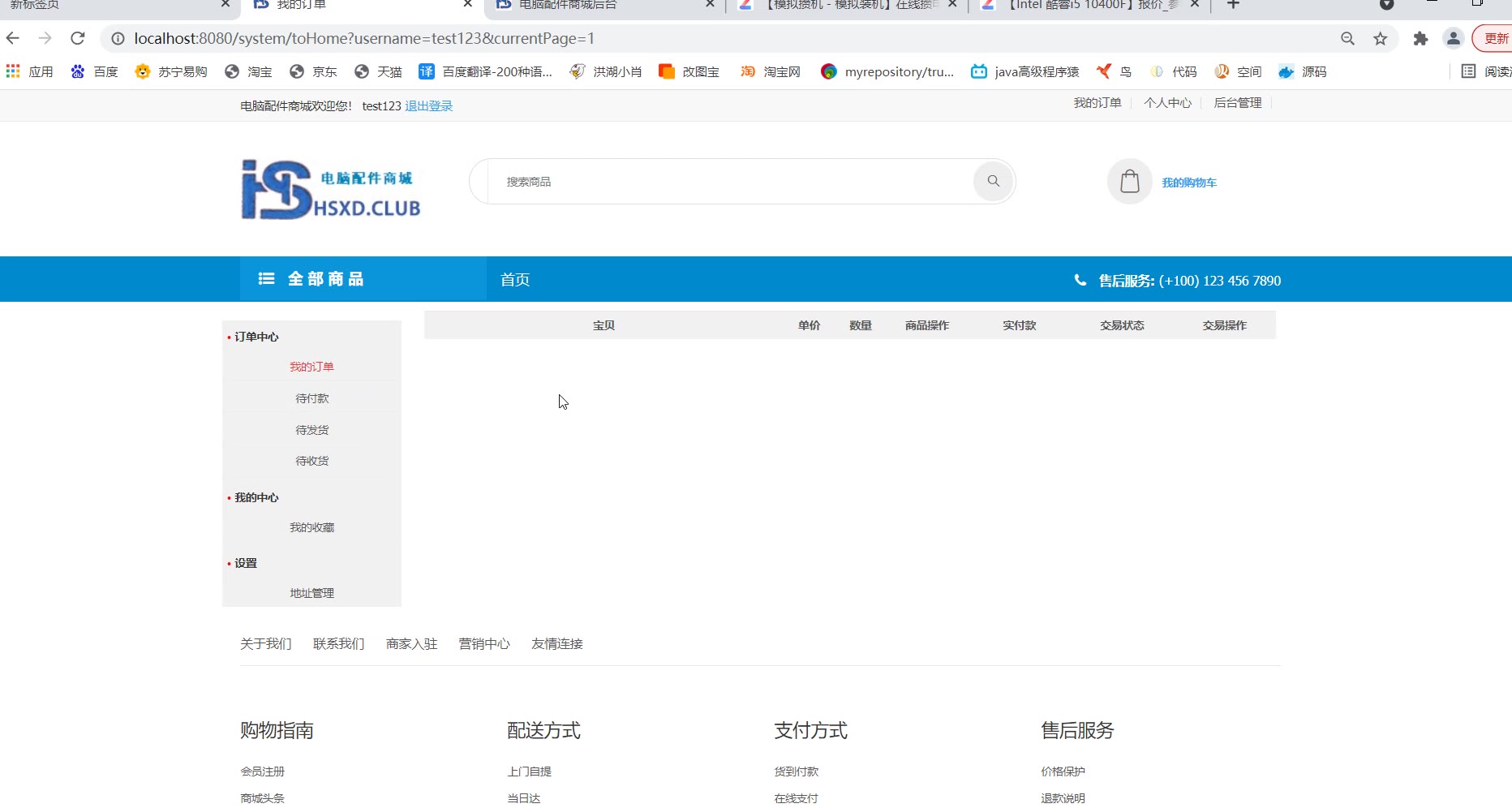Screen dimensions: 1512x808
Task: Click the shopping bag cart icon
Action: click(1130, 182)
